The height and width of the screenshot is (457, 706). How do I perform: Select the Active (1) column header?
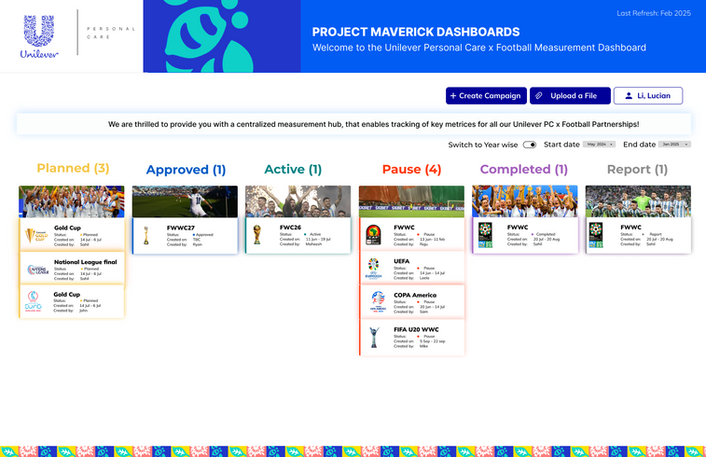[293, 169]
